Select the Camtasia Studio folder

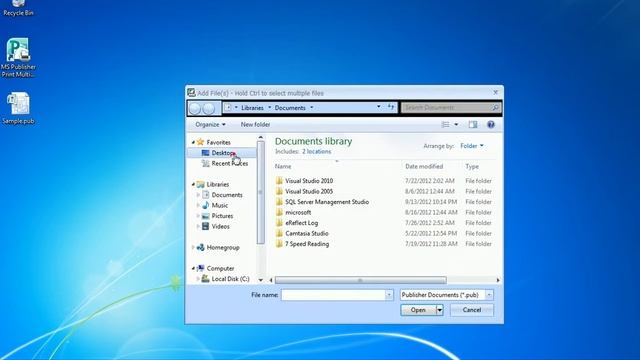302,233
